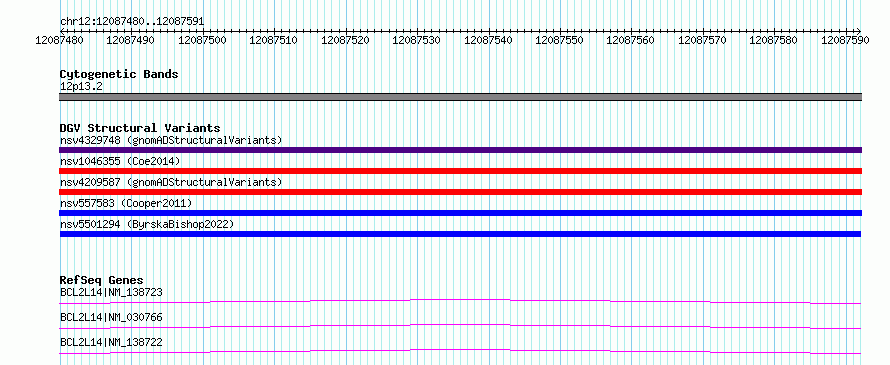Click the RefSeq Genes track title
The height and width of the screenshot is (365, 890).
pos(102,280)
